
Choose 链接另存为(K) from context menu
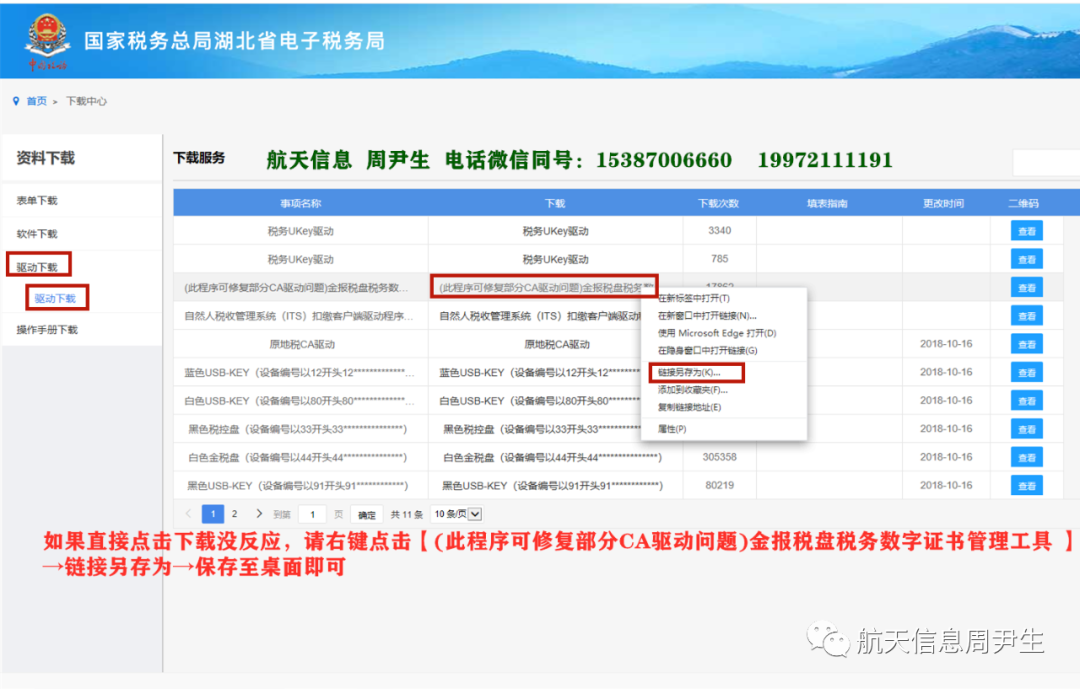tap(689, 373)
